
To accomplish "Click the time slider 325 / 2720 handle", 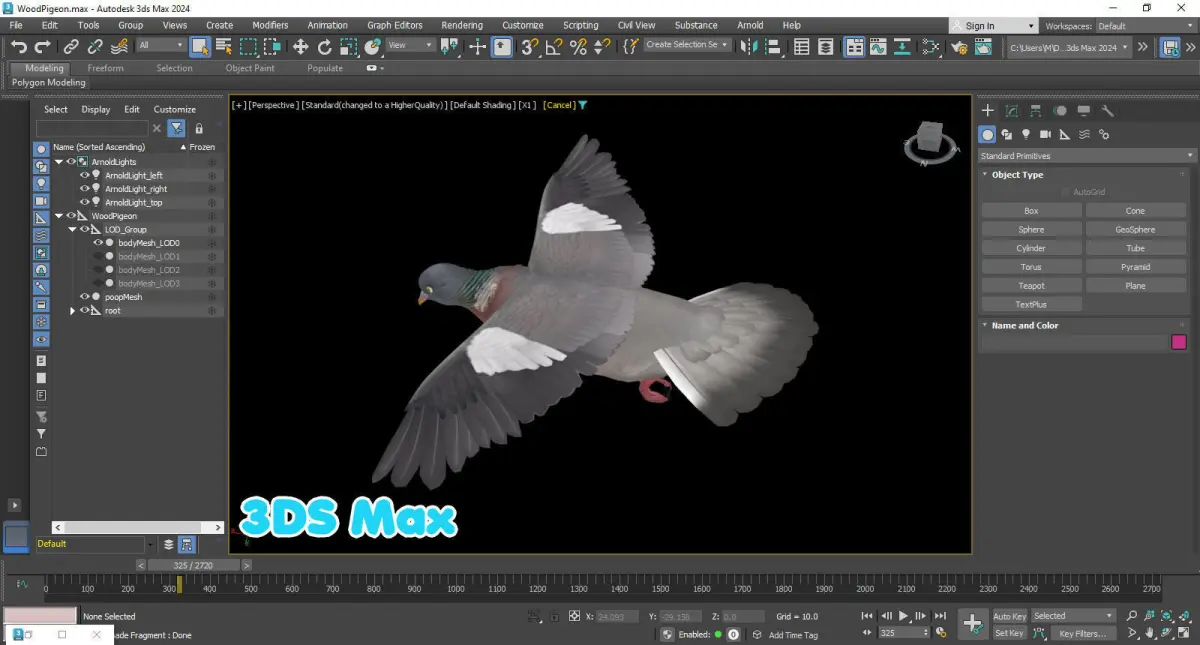I will click(x=194, y=565).
